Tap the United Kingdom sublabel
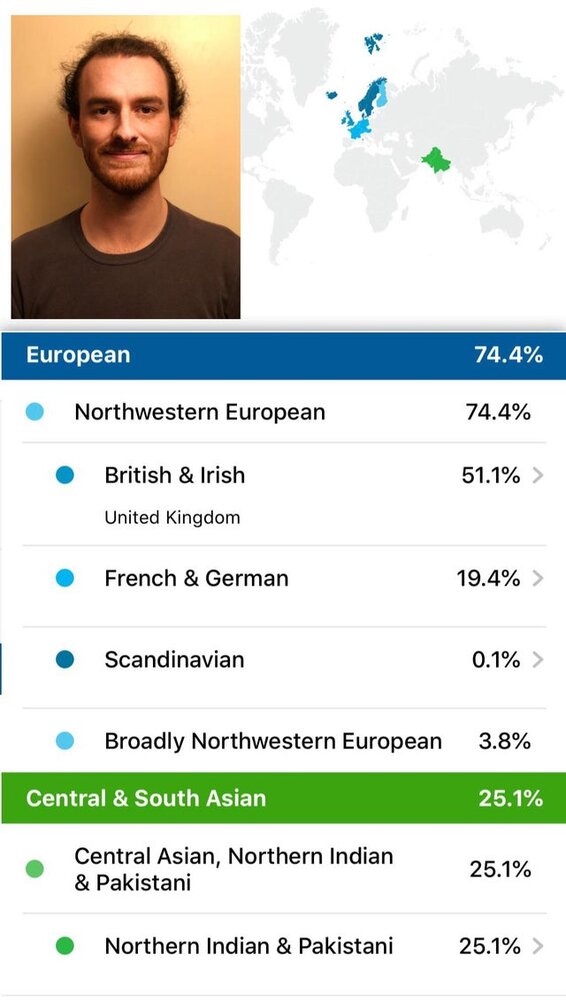This screenshot has width=566, height=1000. pos(172,517)
